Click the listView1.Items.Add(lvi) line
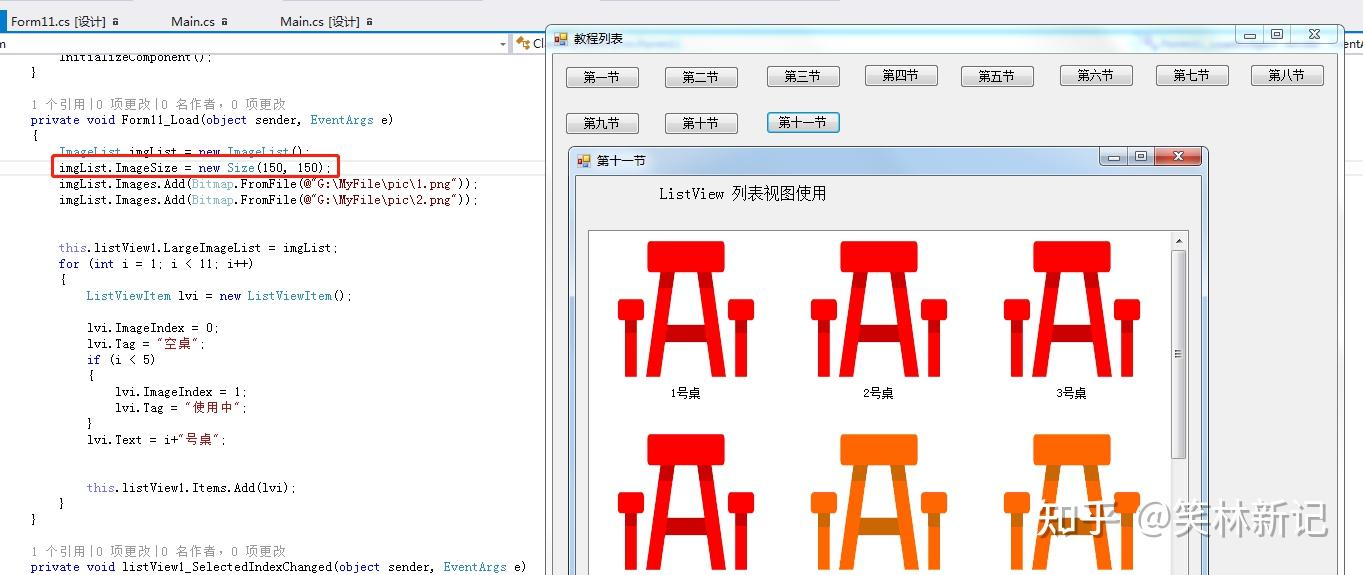 point(191,488)
